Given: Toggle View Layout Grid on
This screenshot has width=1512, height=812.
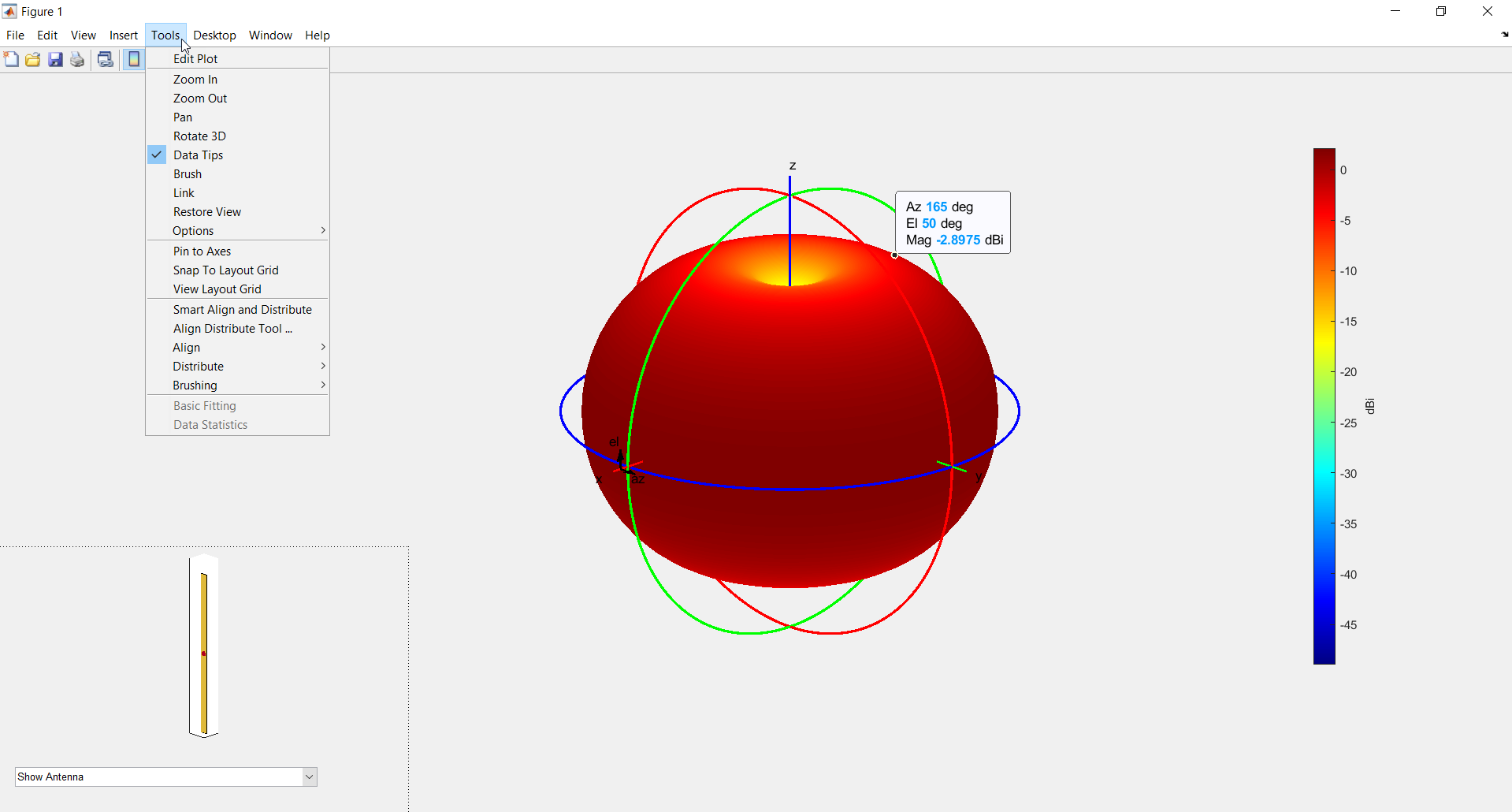Looking at the screenshot, I should [217, 289].
